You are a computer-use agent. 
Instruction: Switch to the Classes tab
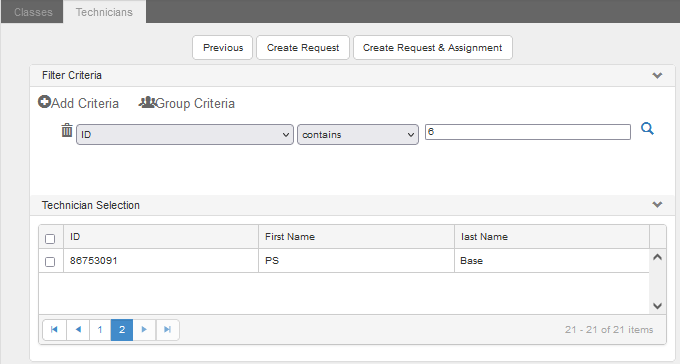[x=33, y=12]
